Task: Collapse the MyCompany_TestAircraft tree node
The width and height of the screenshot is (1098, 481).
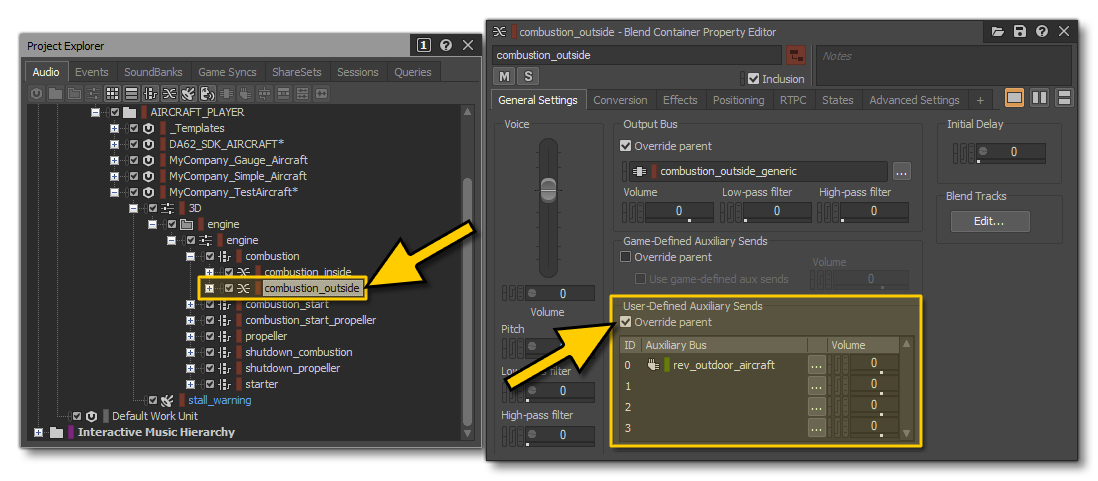Action: pos(115,192)
